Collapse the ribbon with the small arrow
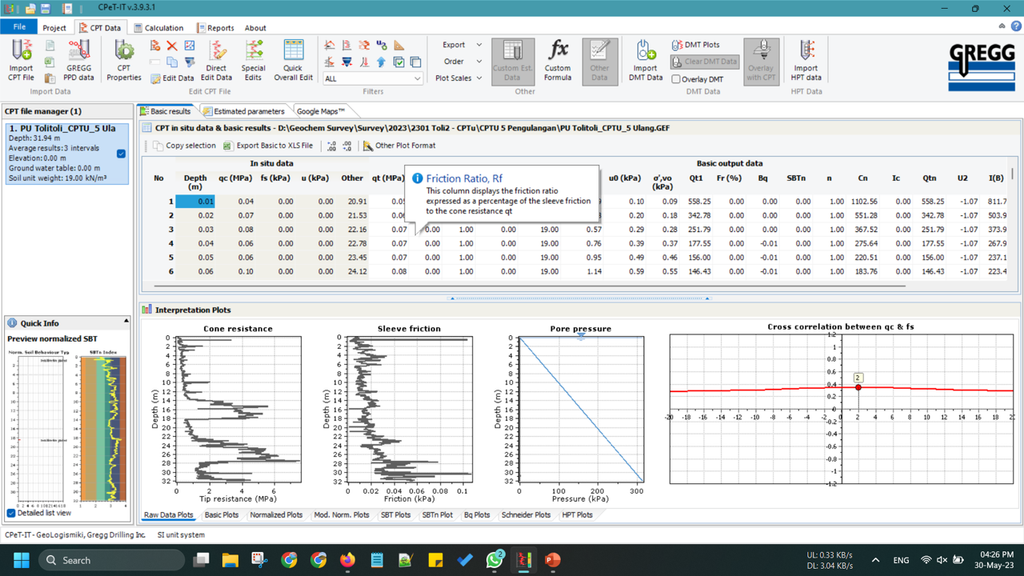The image size is (1024, 576). [1002, 26]
